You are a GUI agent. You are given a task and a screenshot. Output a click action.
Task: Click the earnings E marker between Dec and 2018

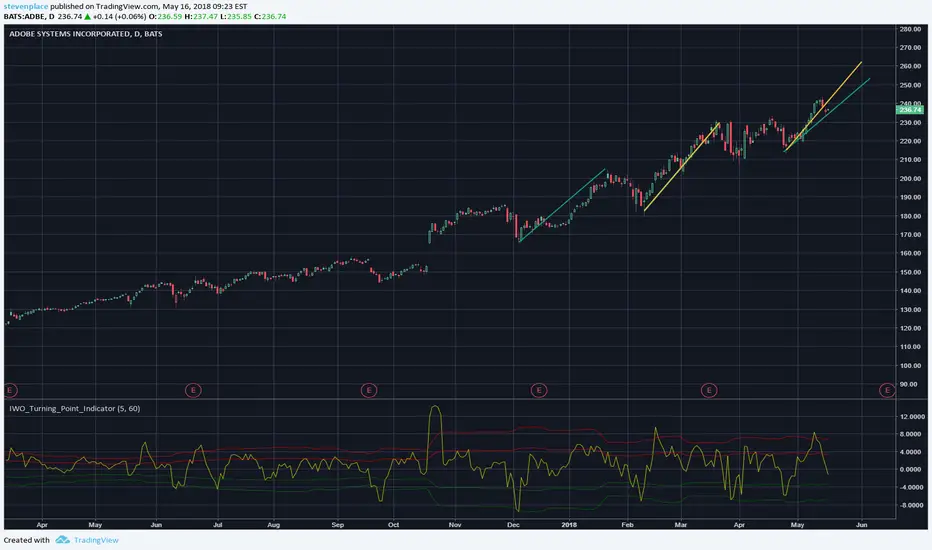[539, 390]
